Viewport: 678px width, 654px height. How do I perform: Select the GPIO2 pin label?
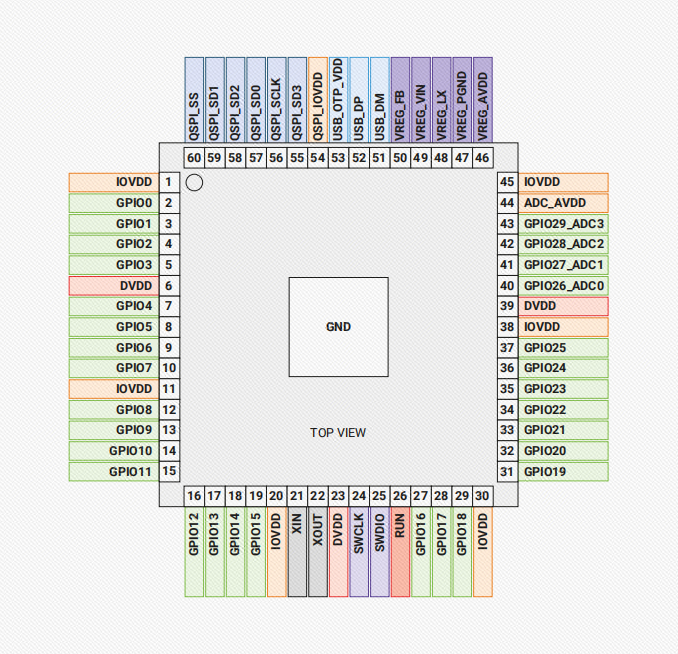point(114,244)
